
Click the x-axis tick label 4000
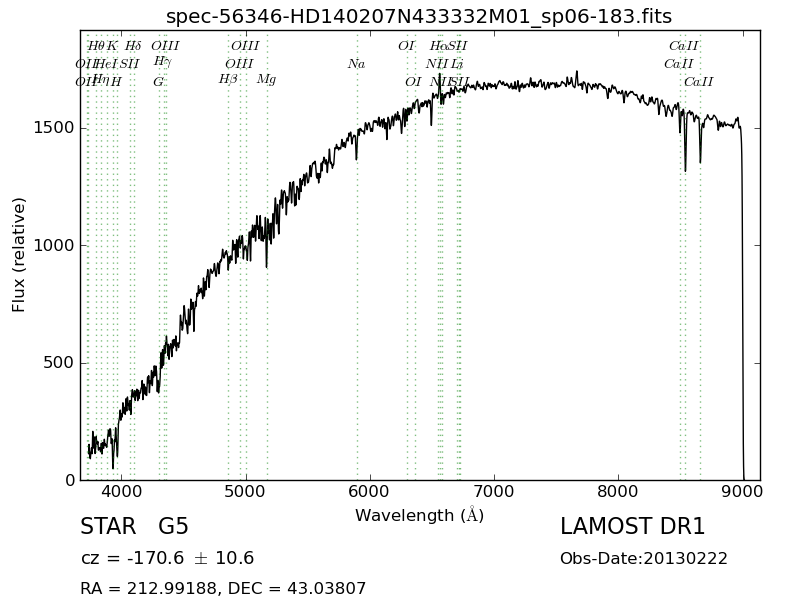pyautogui.click(x=121, y=492)
